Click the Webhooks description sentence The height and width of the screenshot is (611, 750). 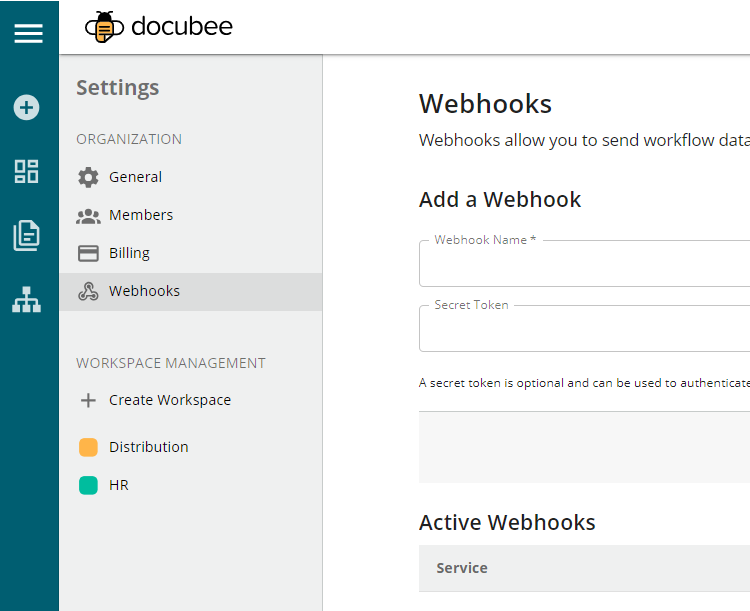(x=585, y=141)
